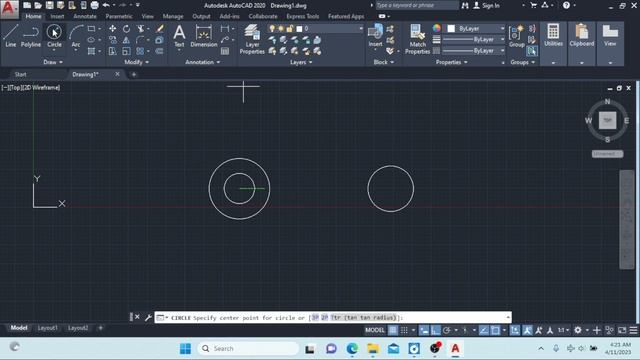Click the Dimension tool

click(204, 36)
